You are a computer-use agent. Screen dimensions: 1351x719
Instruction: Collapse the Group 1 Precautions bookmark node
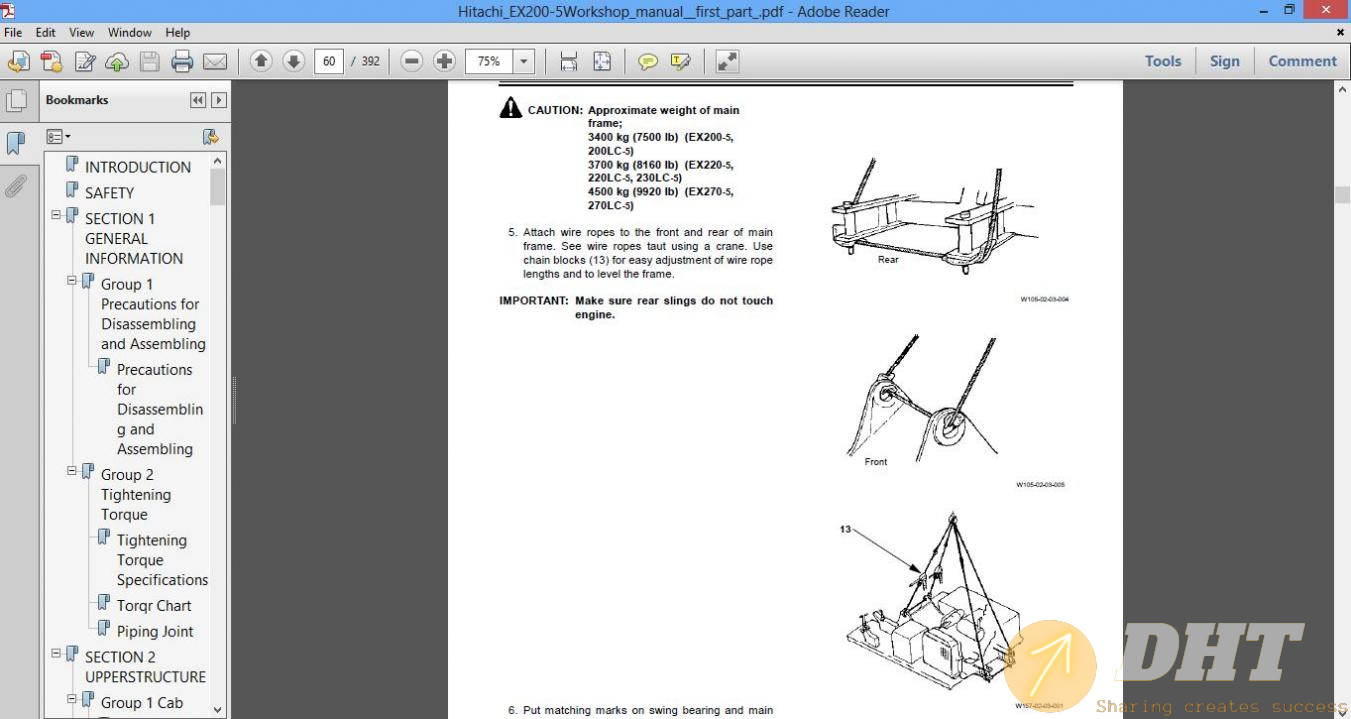72,281
